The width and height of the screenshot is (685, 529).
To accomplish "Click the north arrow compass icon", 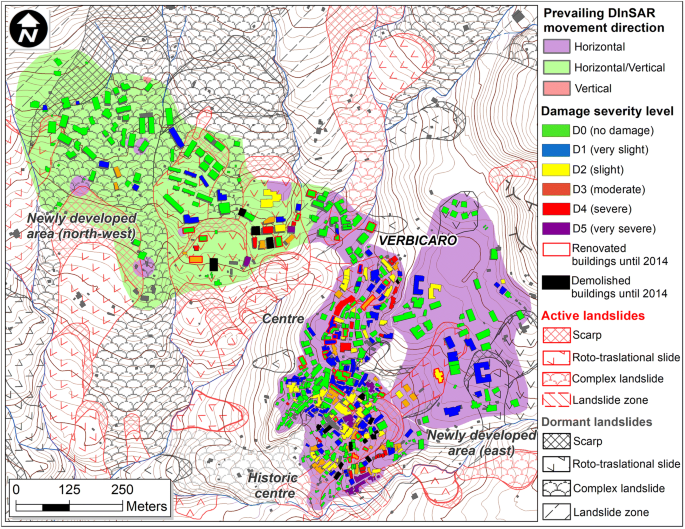I will pos(28,28).
